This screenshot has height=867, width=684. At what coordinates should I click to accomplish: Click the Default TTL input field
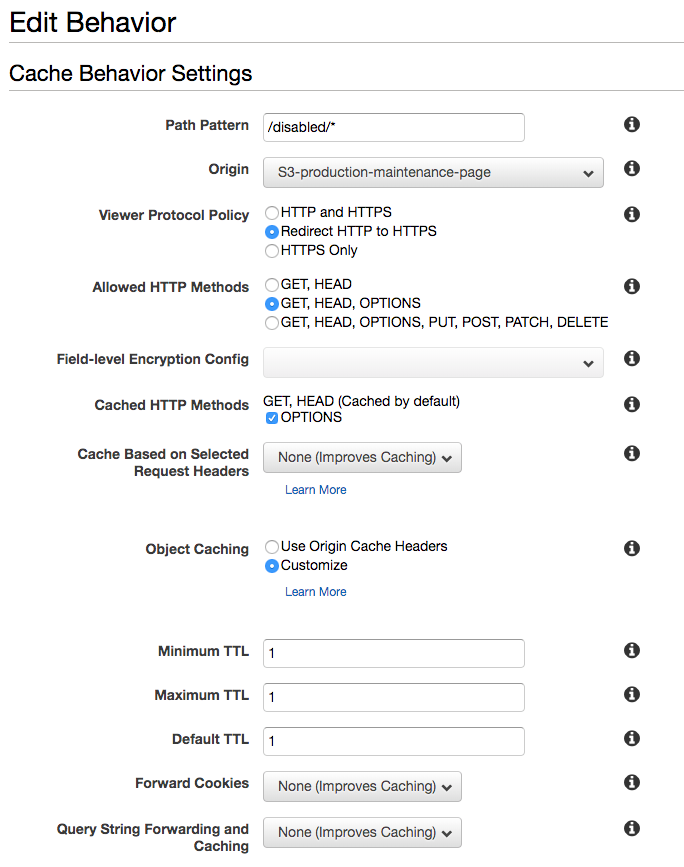pos(393,741)
